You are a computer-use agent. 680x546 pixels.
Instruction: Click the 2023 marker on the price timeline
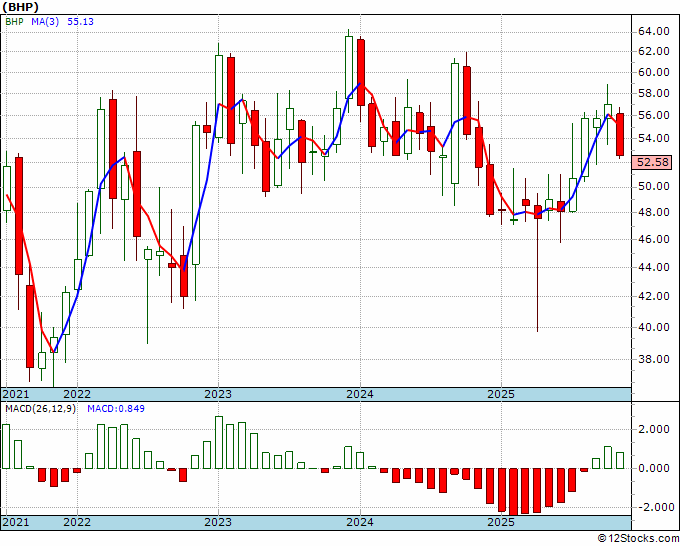[218, 394]
